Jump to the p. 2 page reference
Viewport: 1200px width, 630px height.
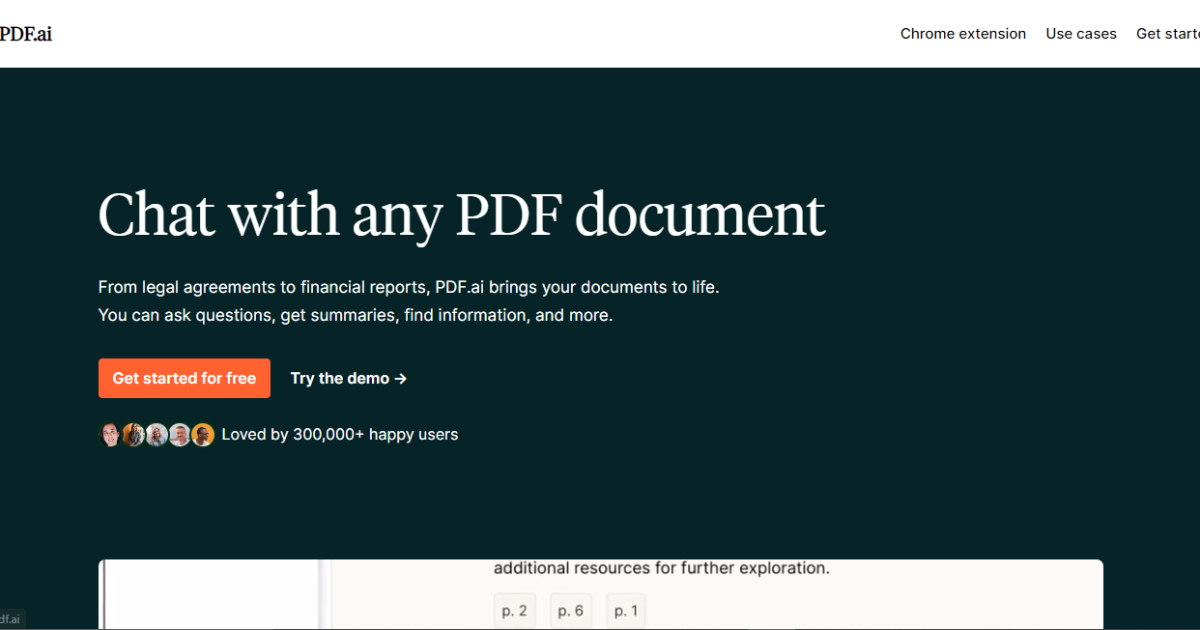point(514,611)
